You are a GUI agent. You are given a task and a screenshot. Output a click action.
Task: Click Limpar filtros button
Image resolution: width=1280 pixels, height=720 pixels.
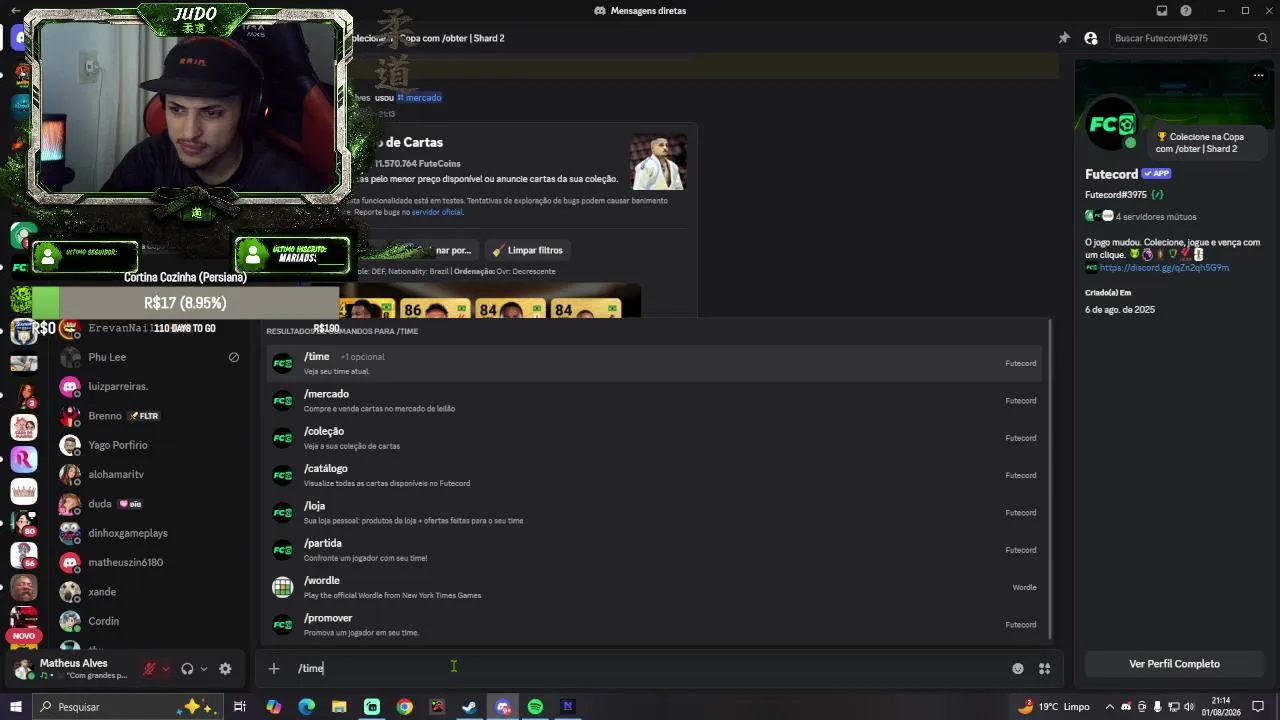(528, 250)
